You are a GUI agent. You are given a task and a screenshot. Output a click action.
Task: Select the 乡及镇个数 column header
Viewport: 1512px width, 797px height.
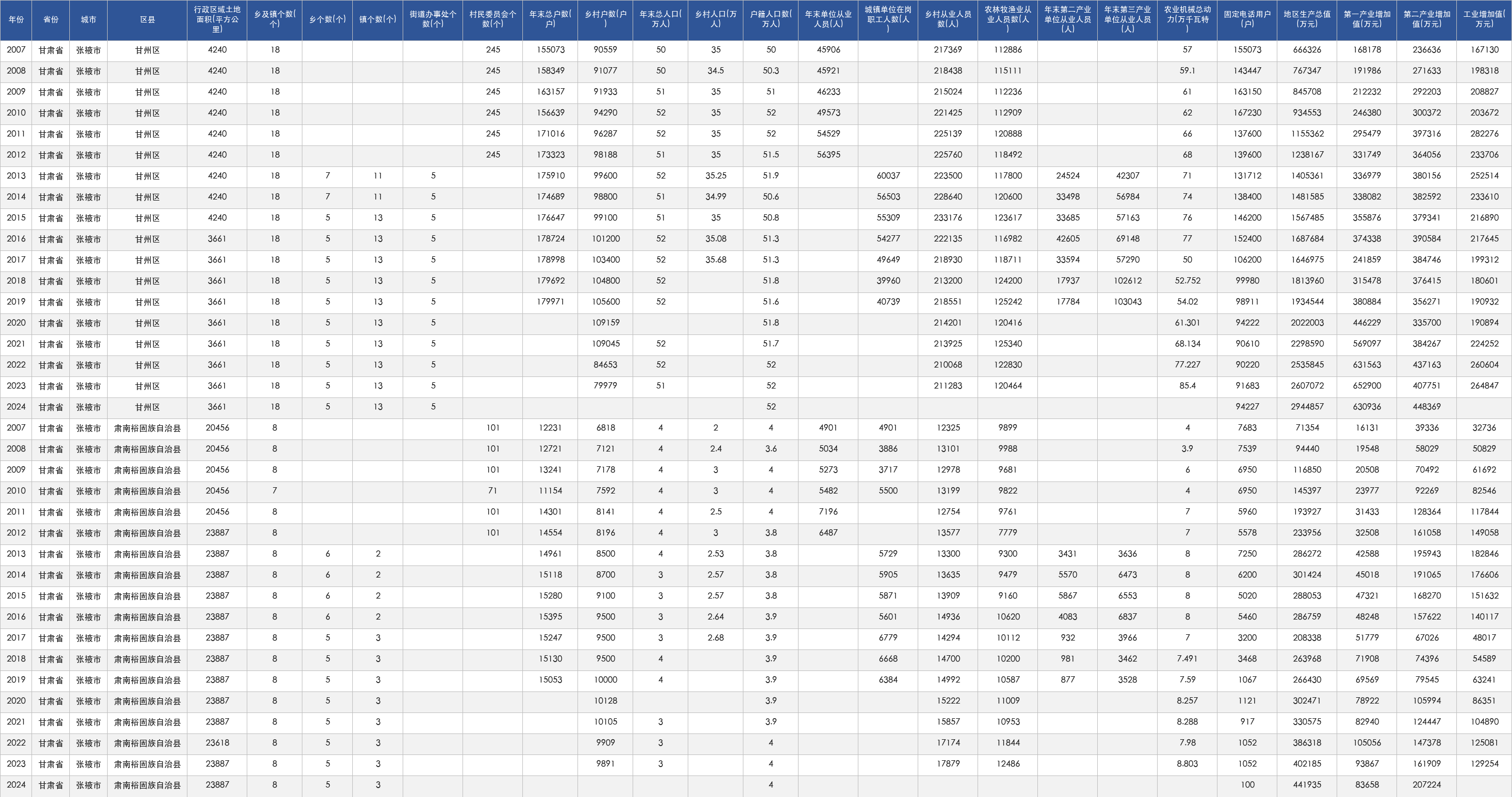point(275,19)
